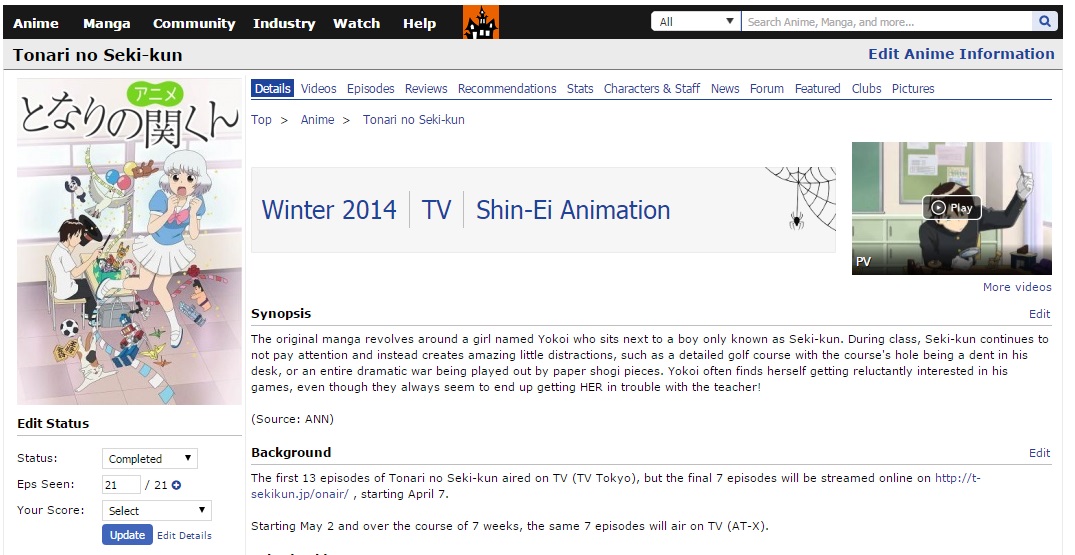
Task: Click the Eps Seen input field
Action: pos(121,484)
